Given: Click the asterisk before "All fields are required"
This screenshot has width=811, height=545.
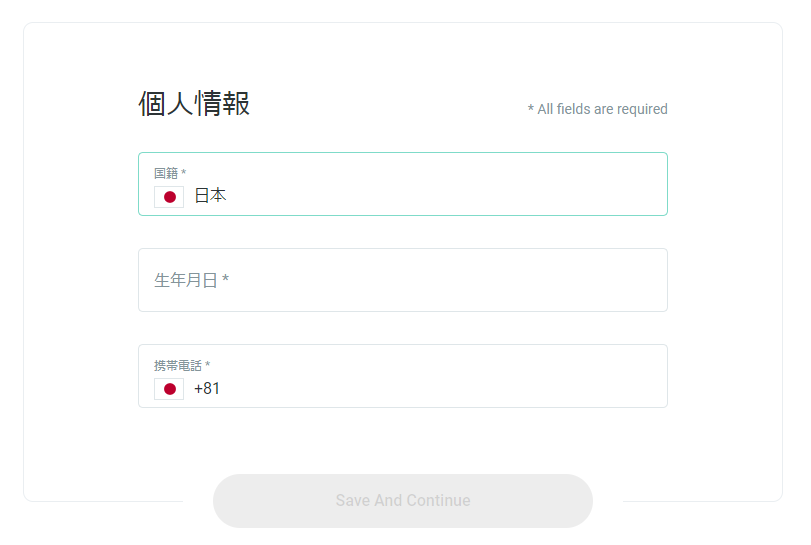Looking at the screenshot, I should [x=531, y=108].
